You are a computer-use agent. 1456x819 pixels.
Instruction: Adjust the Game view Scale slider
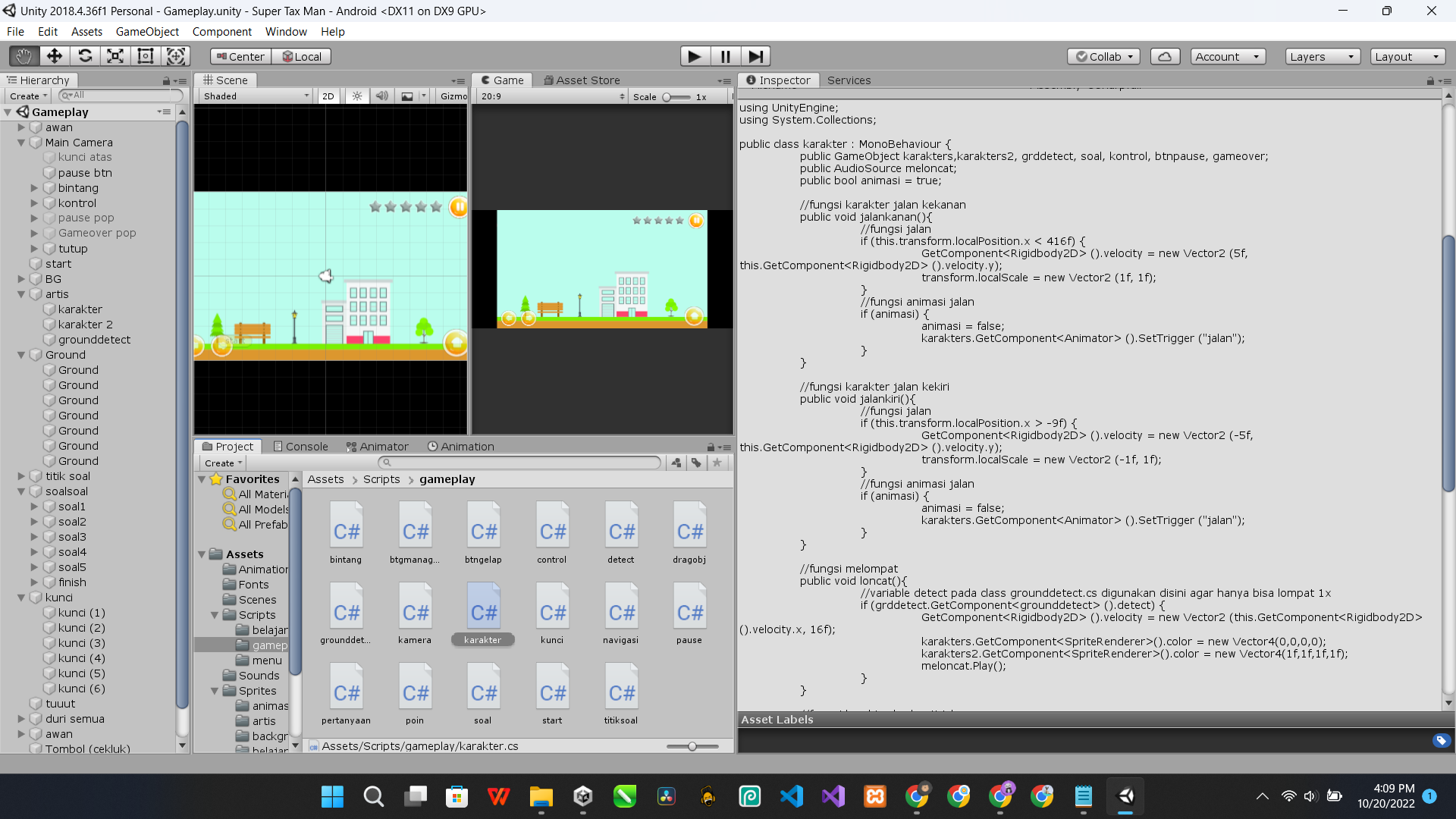coord(667,97)
